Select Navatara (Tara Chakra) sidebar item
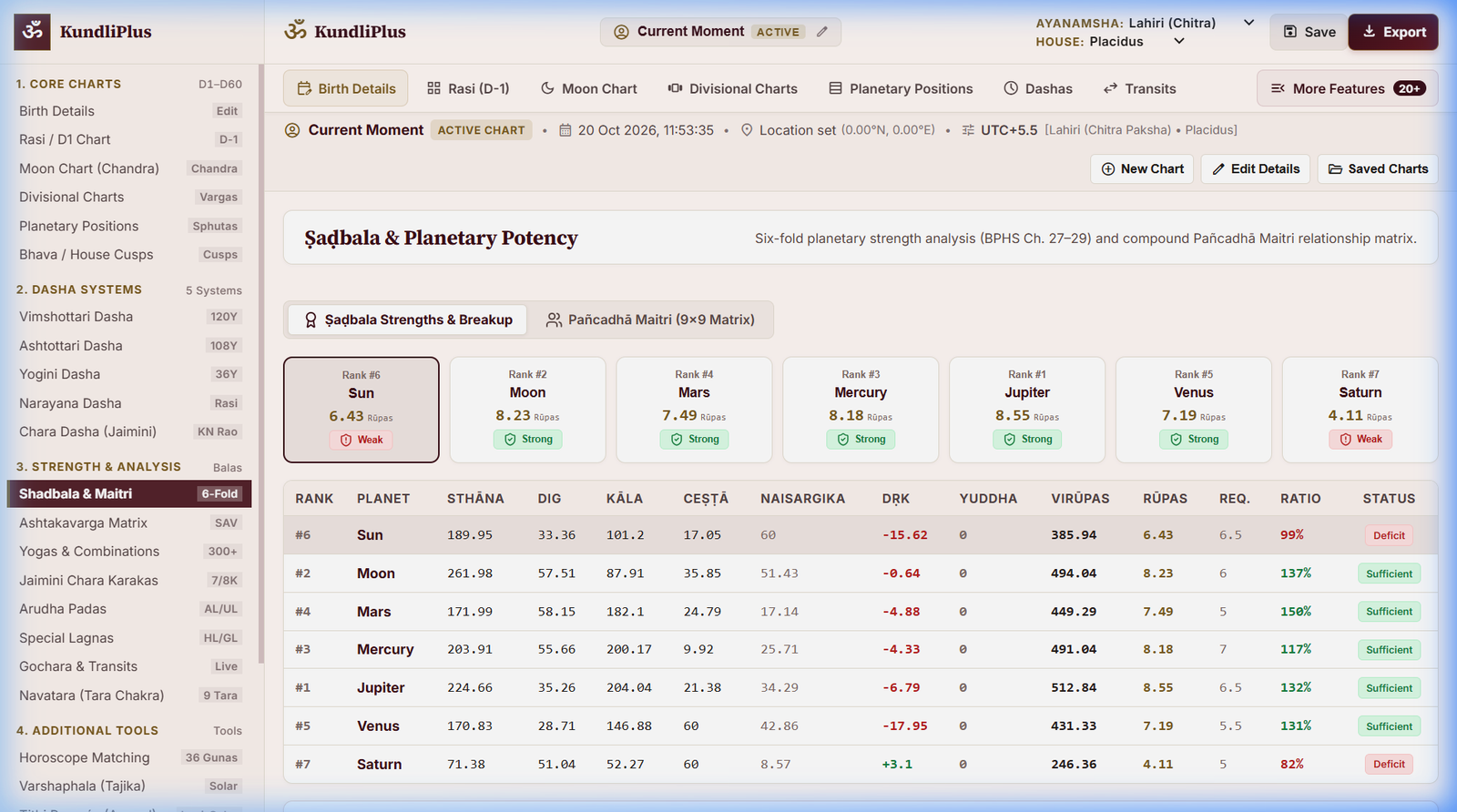Viewport: 1457px width, 812px height. point(129,695)
